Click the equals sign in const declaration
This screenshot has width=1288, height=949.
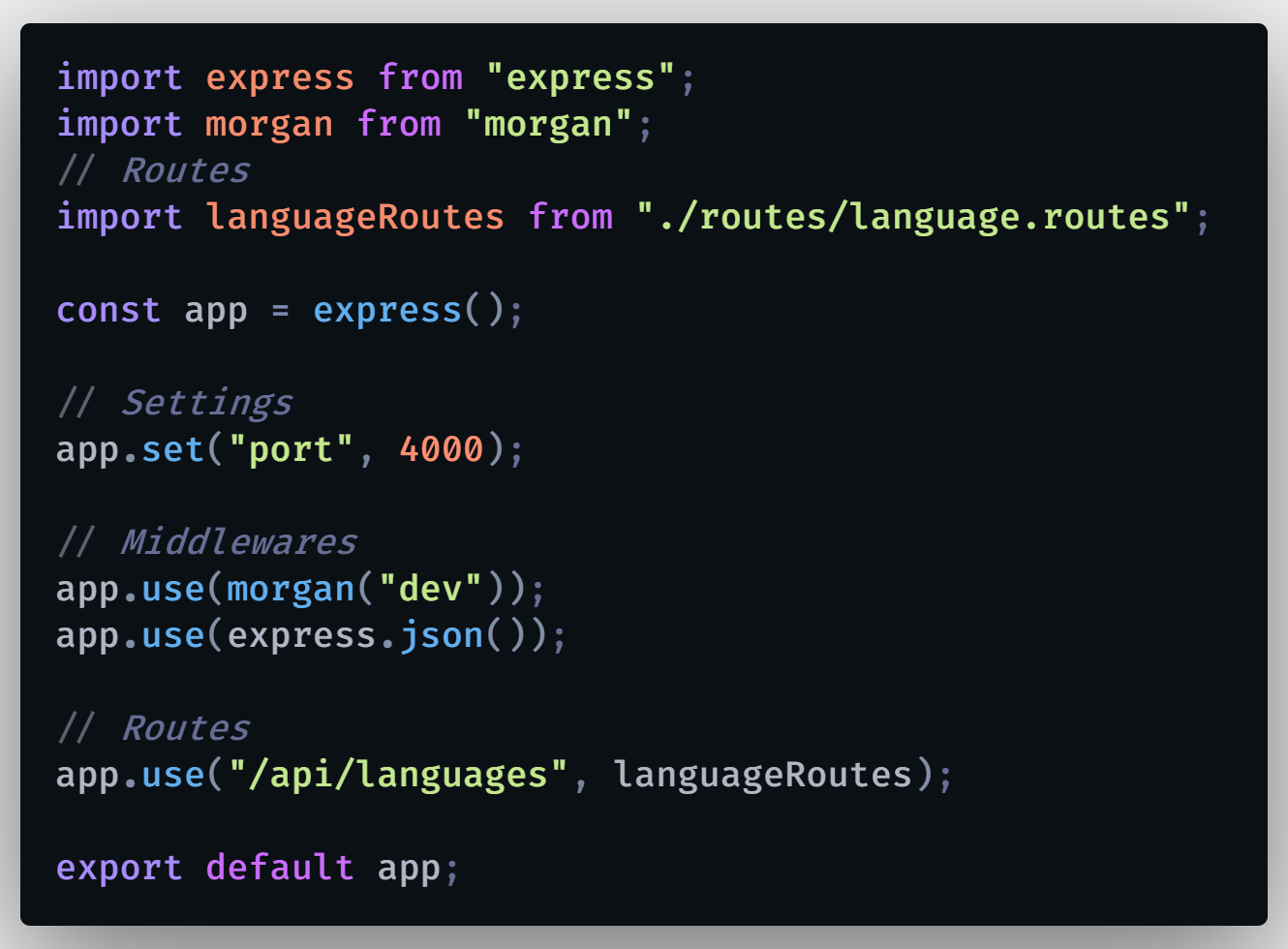(280, 310)
